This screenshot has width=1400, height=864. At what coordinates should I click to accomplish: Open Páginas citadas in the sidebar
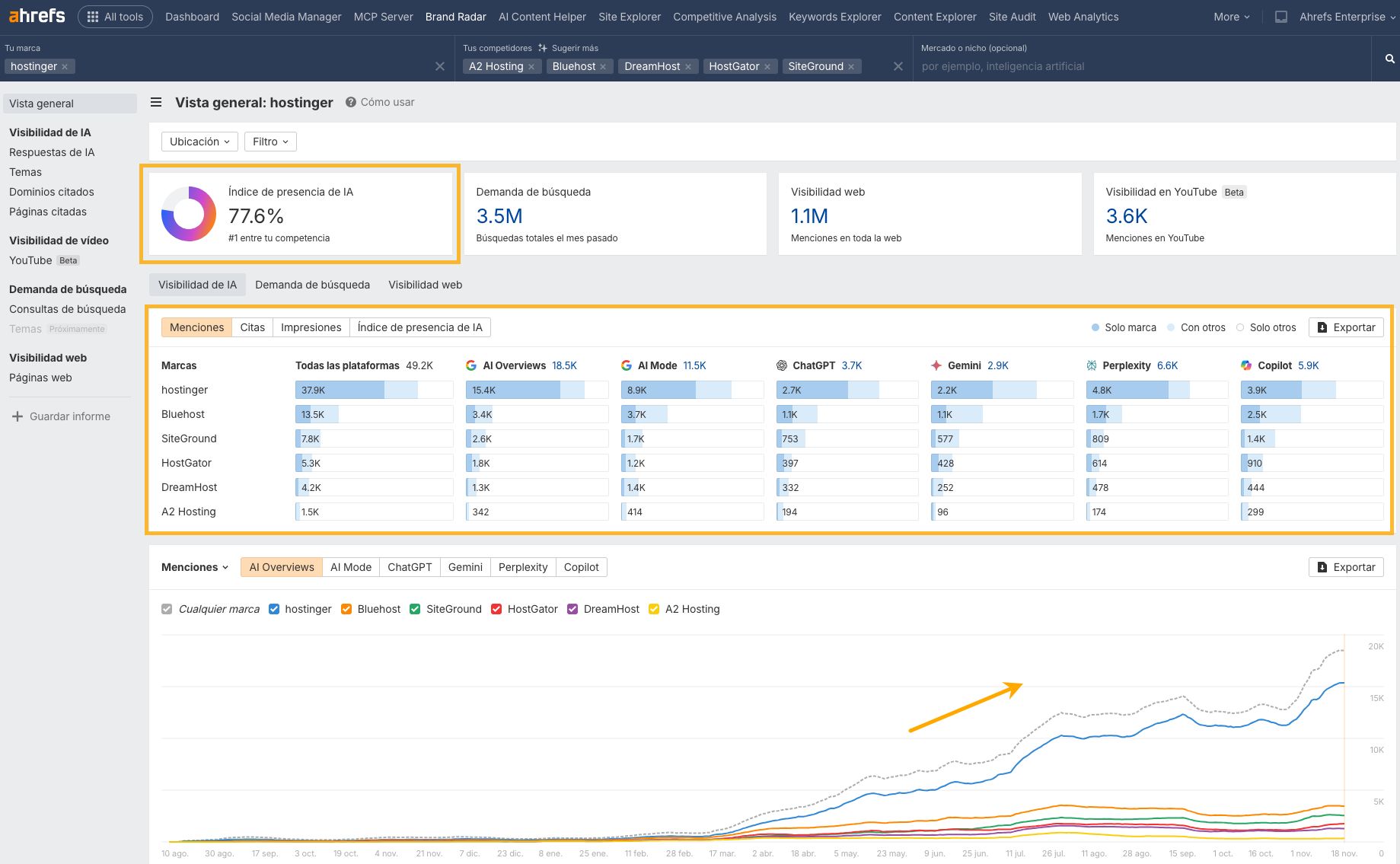[47, 212]
